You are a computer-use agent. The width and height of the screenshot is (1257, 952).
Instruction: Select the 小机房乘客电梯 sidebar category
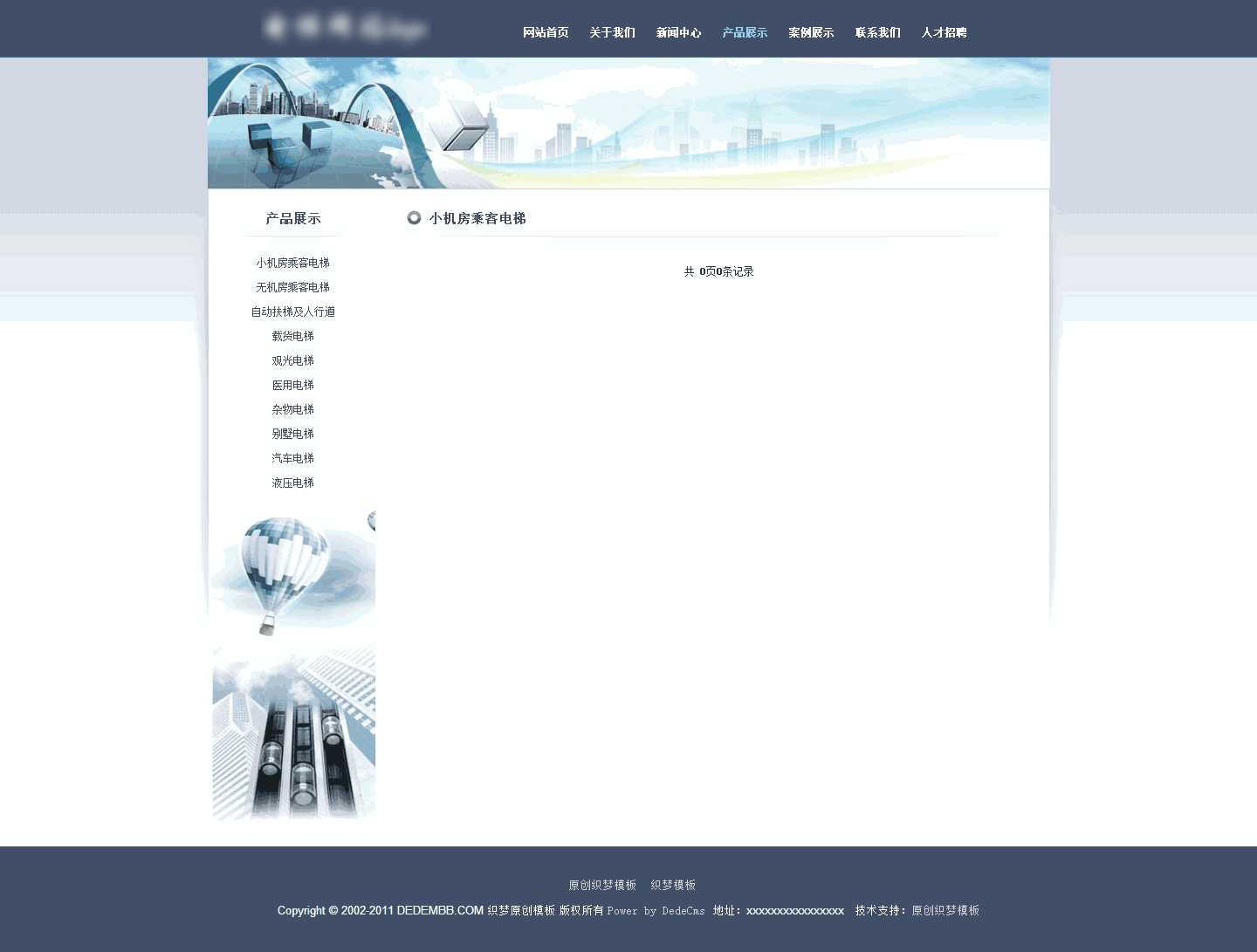coord(292,263)
